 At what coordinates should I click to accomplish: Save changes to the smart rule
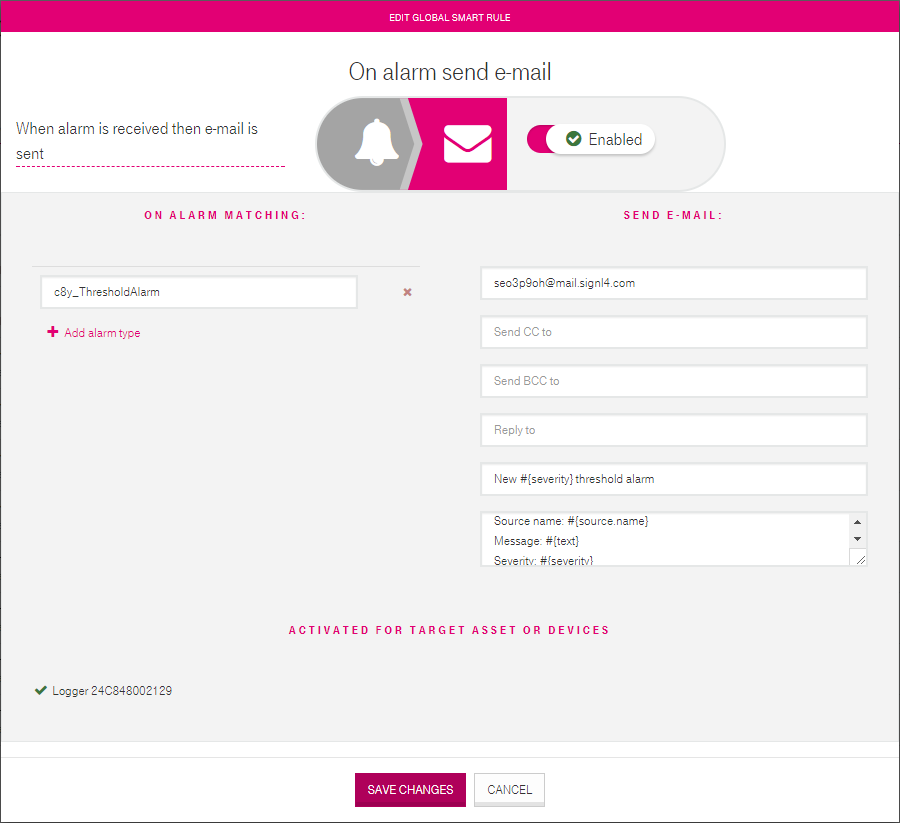coord(410,790)
